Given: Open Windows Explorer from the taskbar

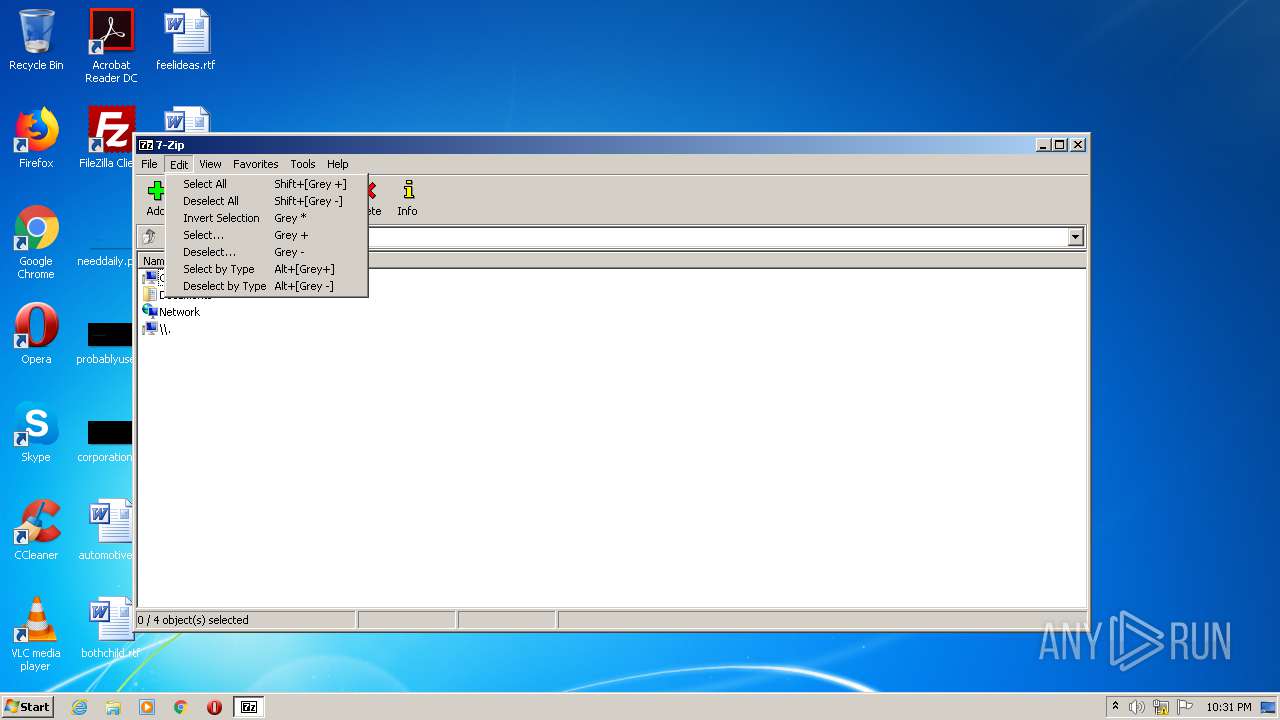Looking at the screenshot, I should [x=113, y=707].
